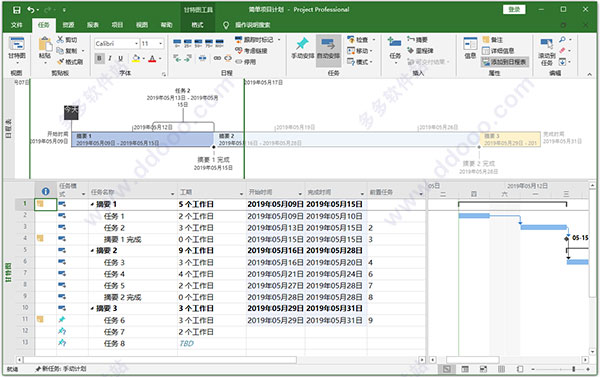Image resolution: width=600 pixels, height=377 pixels.
Task: Click the Notes (备注) icon
Action: click(486, 39)
